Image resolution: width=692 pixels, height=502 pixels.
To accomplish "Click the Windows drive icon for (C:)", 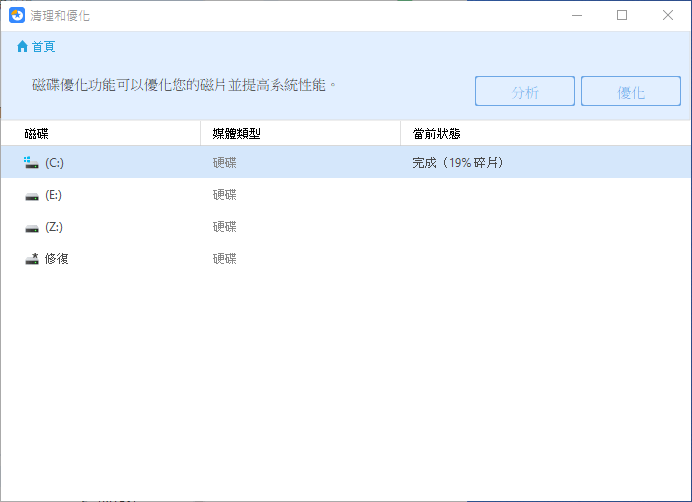I will (32, 162).
